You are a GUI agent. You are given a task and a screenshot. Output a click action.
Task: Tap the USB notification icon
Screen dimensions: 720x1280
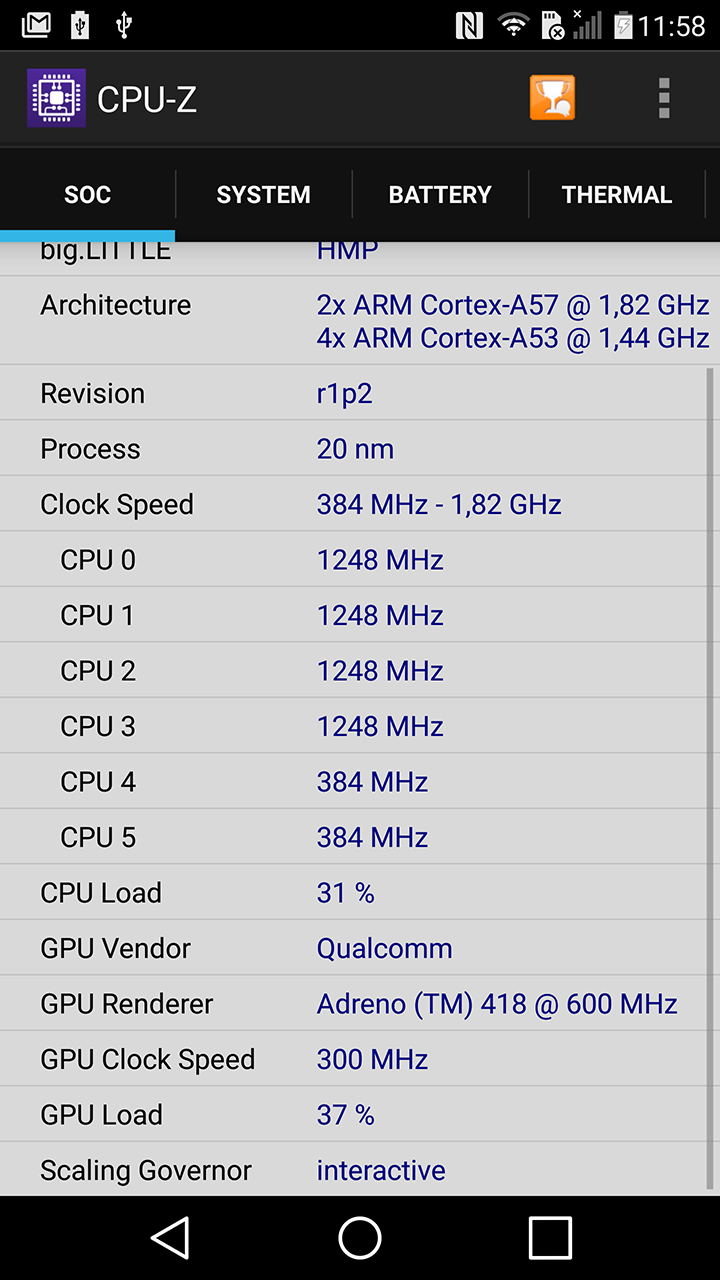(124, 25)
